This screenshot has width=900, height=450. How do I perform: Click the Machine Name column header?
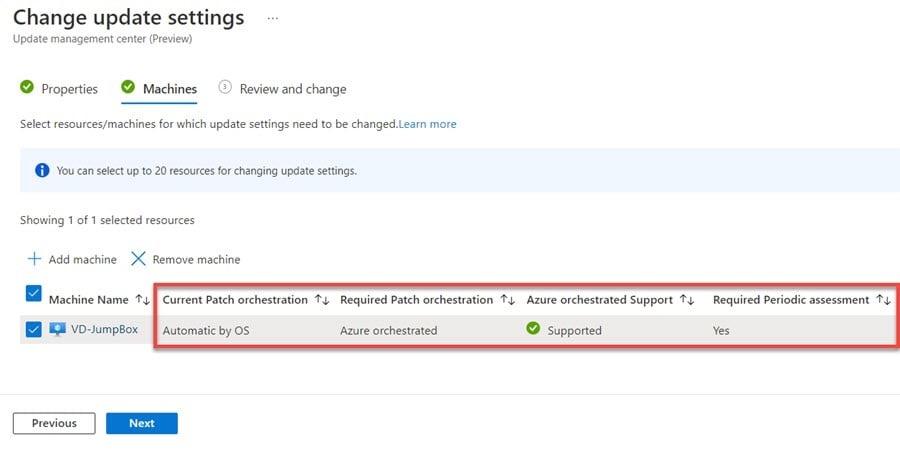(x=88, y=300)
